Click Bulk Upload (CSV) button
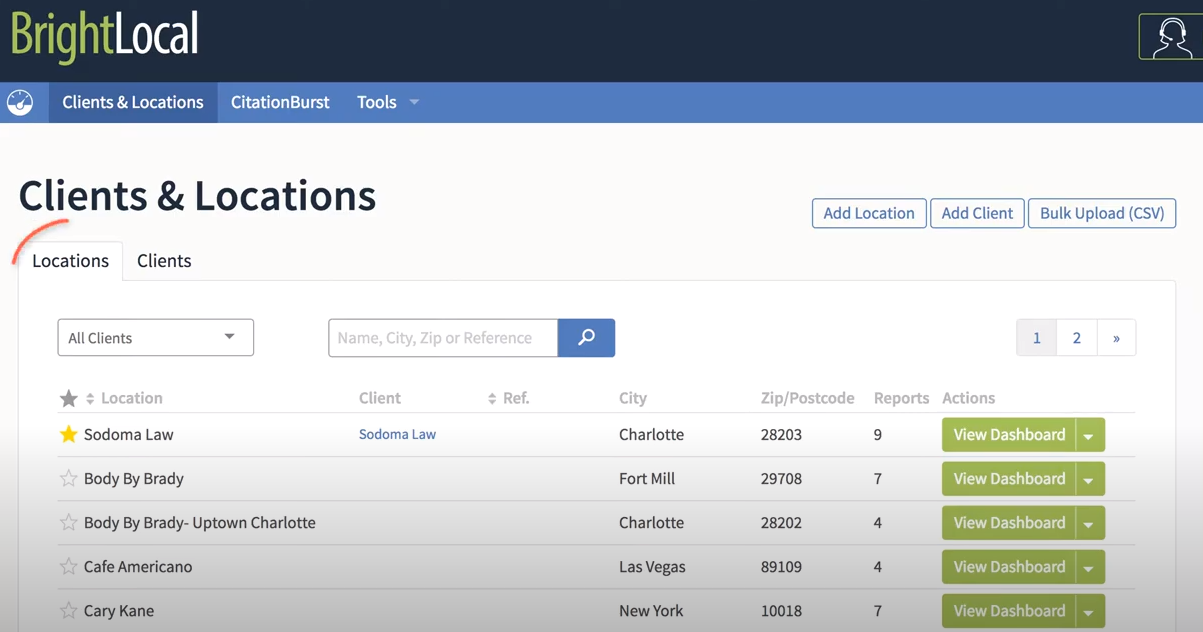The height and width of the screenshot is (632, 1203). tap(1102, 213)
